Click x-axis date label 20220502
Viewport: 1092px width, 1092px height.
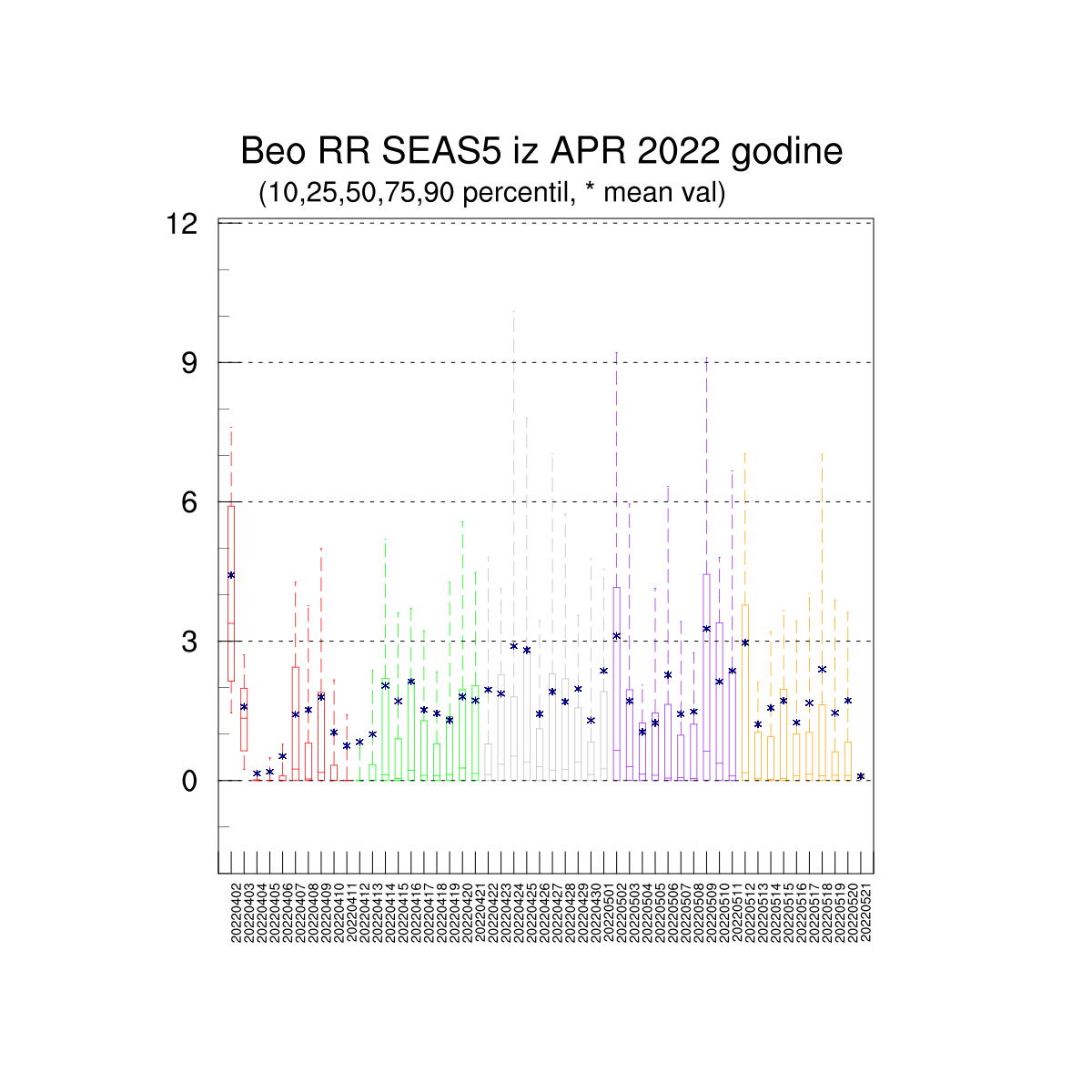pos(622,912)
